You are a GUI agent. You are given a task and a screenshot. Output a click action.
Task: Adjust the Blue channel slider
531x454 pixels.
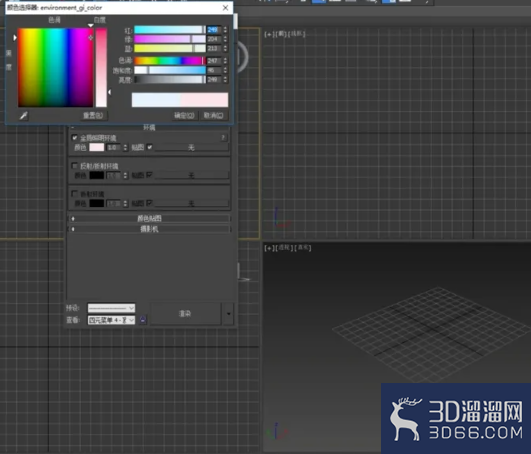coord(170,48)
